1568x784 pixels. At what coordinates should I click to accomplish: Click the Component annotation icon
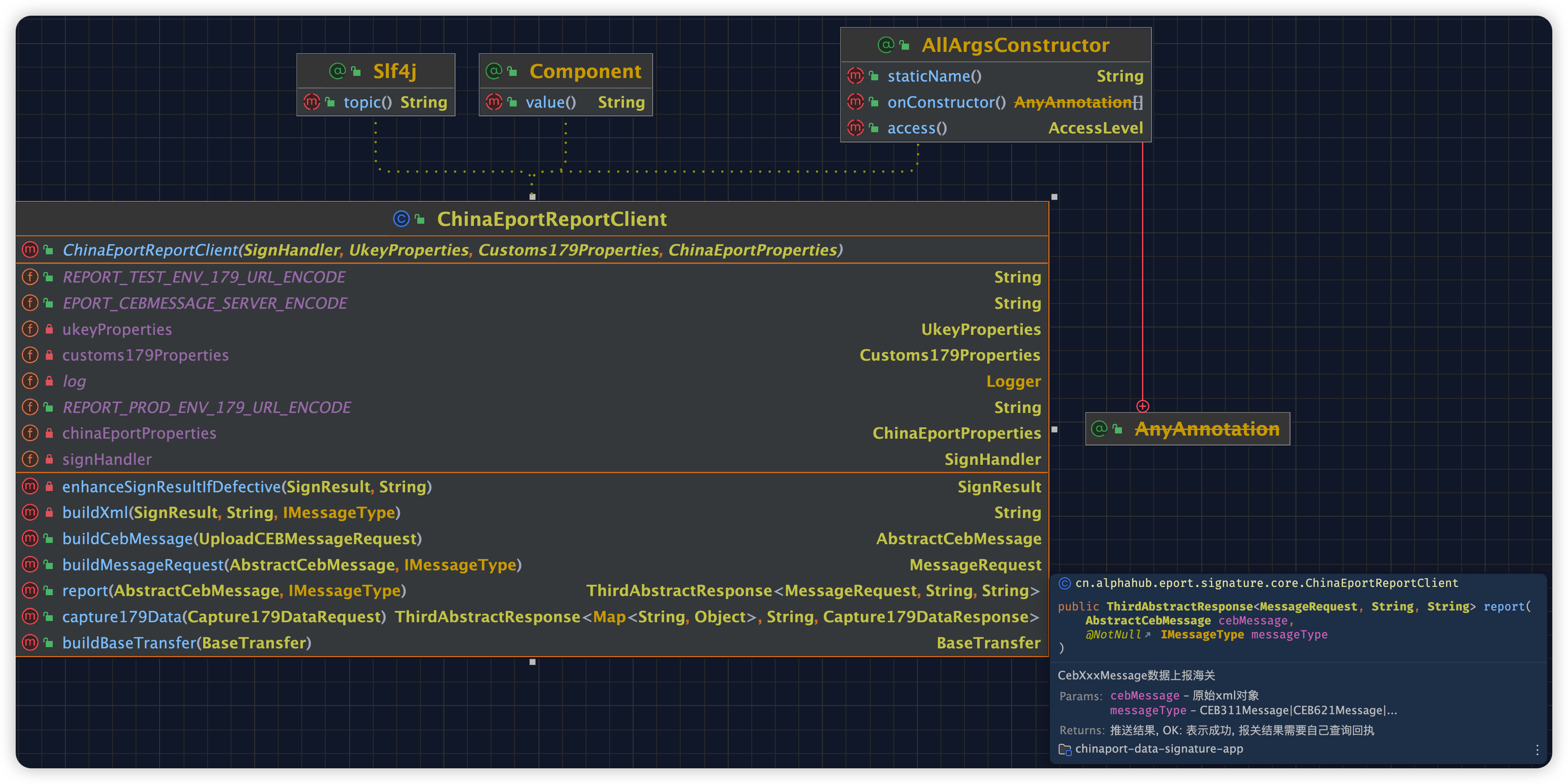coord(494,71)
